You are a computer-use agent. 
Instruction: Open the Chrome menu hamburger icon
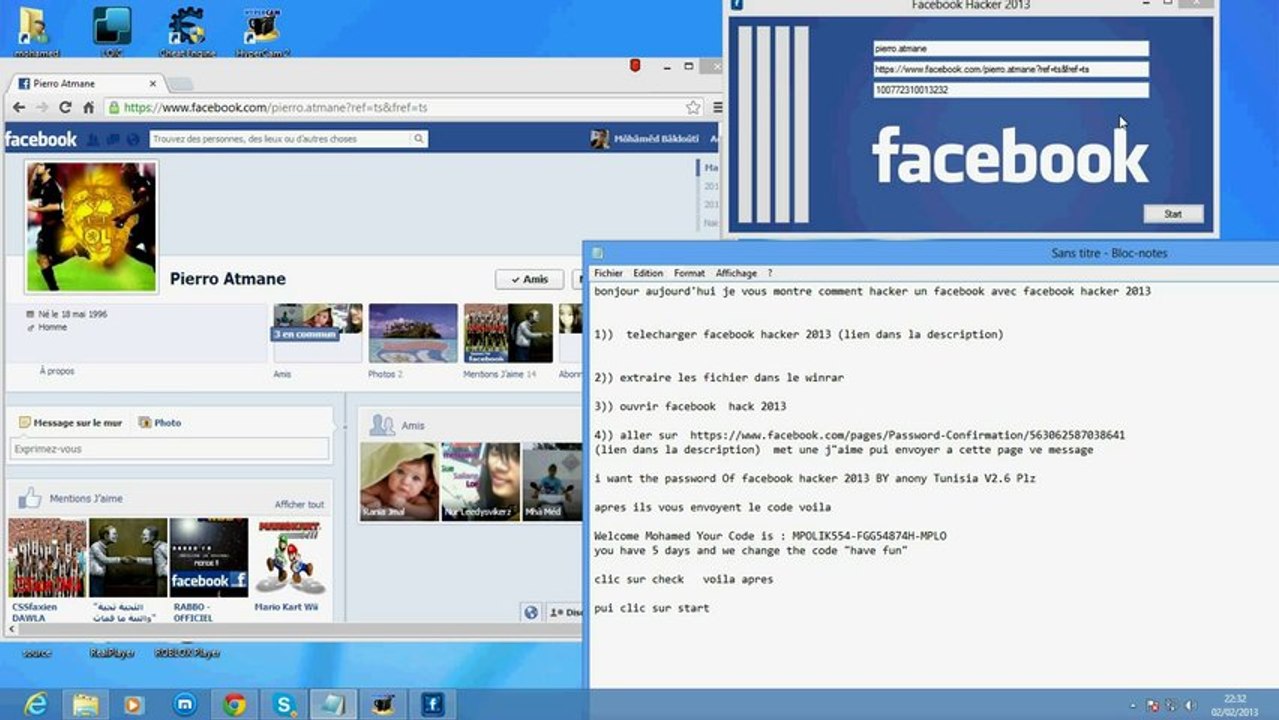coord(717,107)
